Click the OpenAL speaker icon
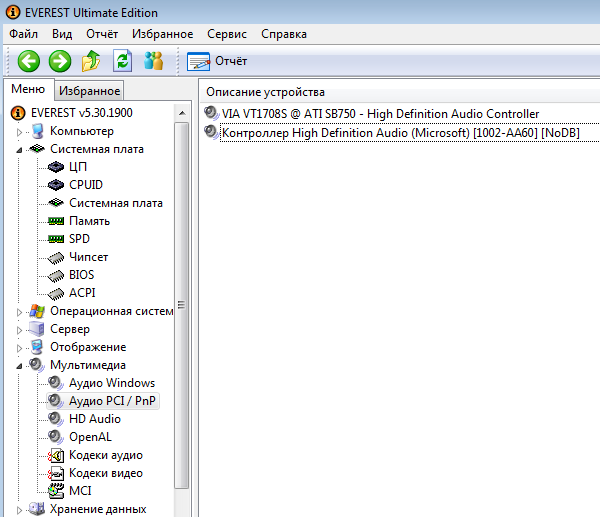The image size is (600, 517). (x=56, y=437)
